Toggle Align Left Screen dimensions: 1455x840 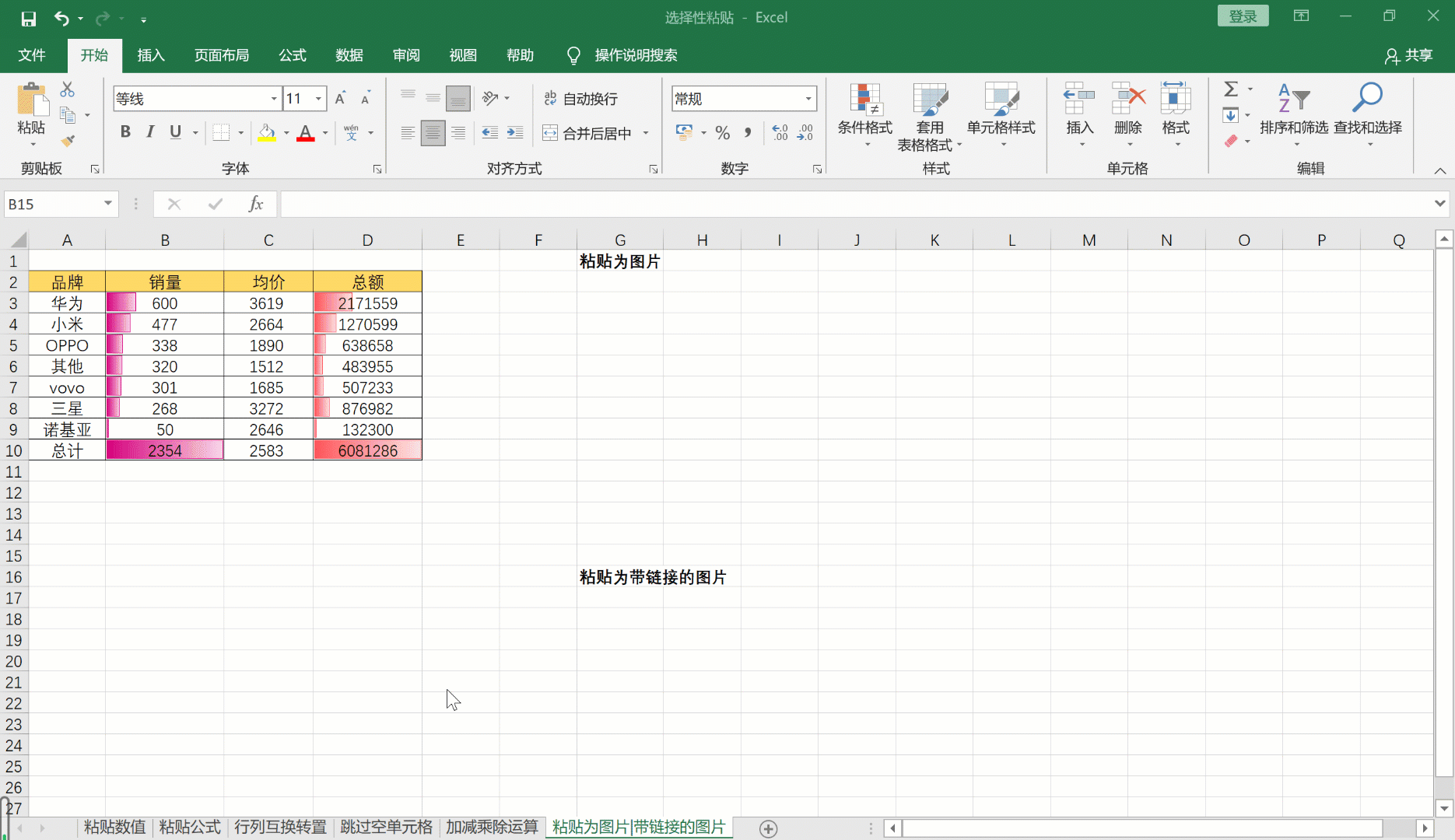pyautogui.click(x=408, y=133)
